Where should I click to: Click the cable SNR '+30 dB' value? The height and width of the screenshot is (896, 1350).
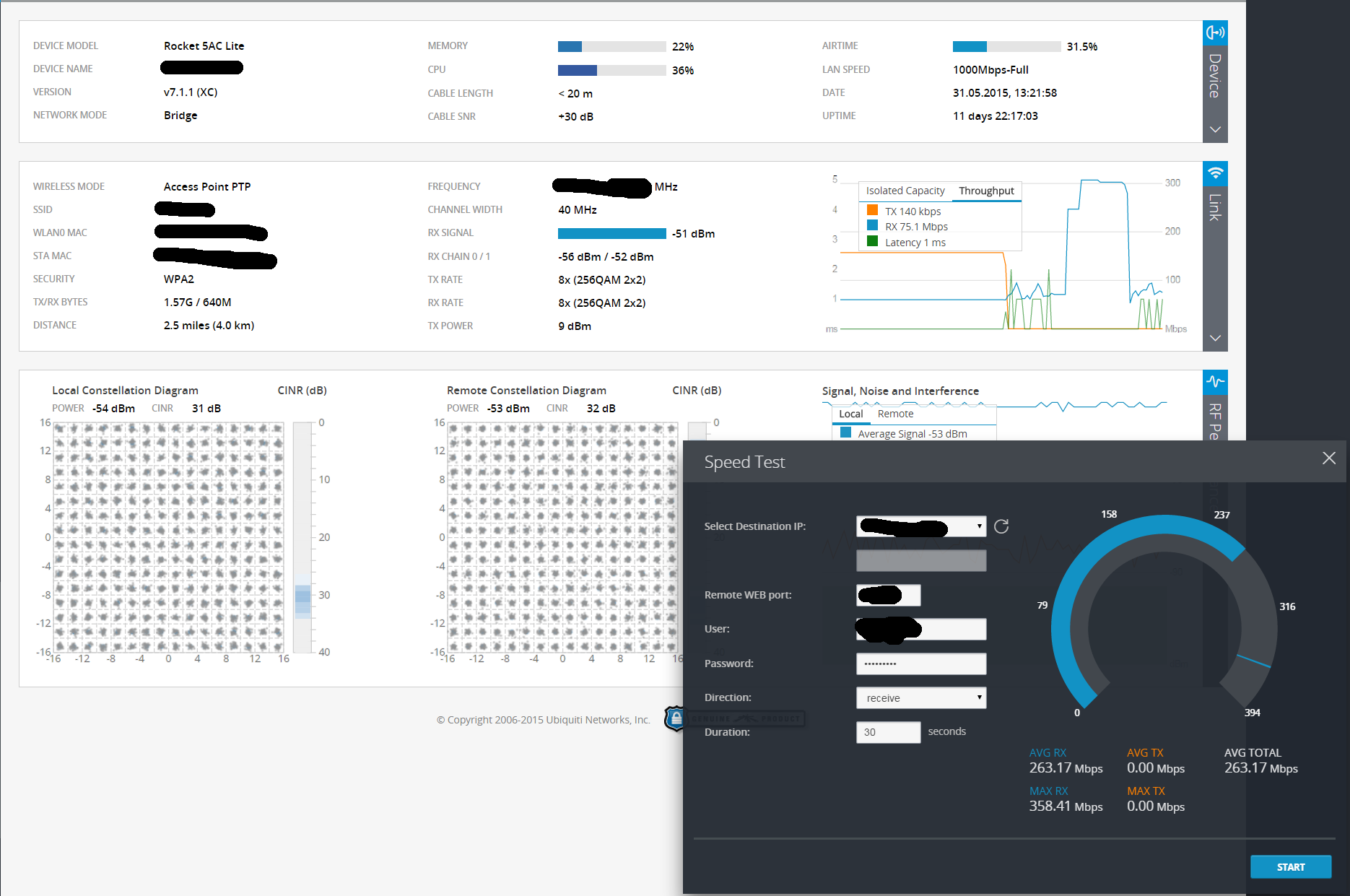[575, 116]
